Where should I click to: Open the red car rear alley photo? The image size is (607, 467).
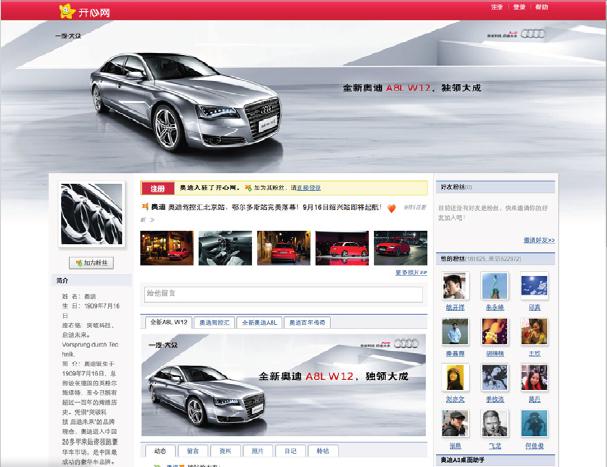click(x=284, y=248)
